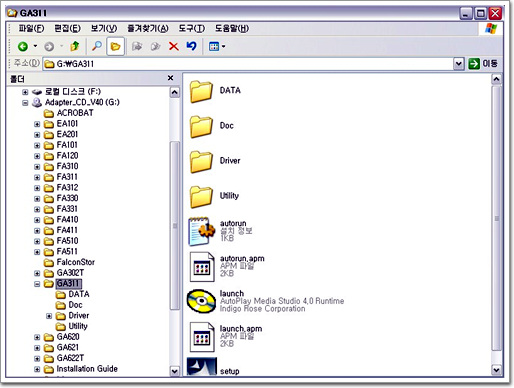Click the G:\GA311 address field

point(248,64)
